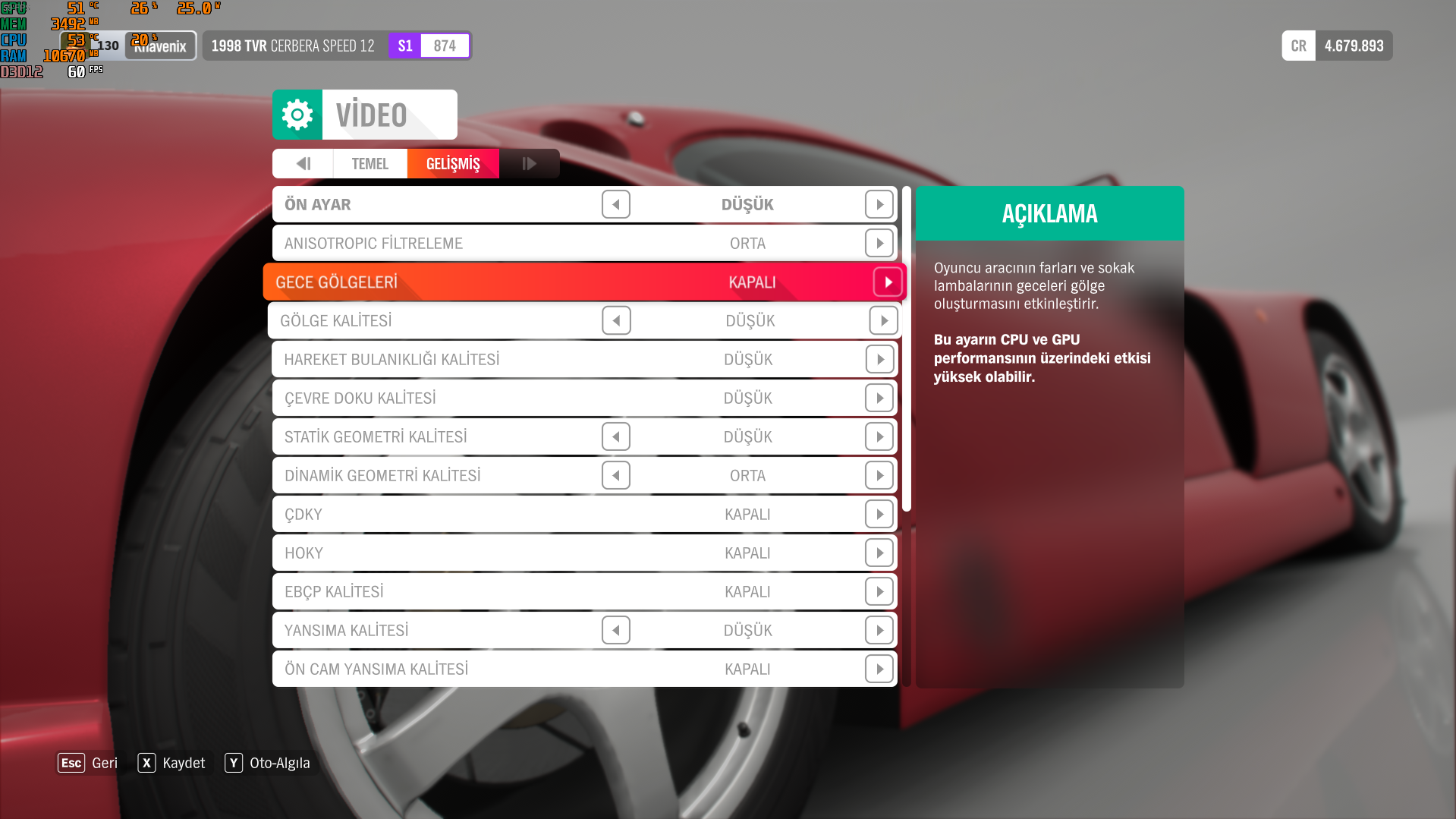Increase HAREKET BULANIKLIĞI KALİTESİ with right arrow

[x=879, y=359]
